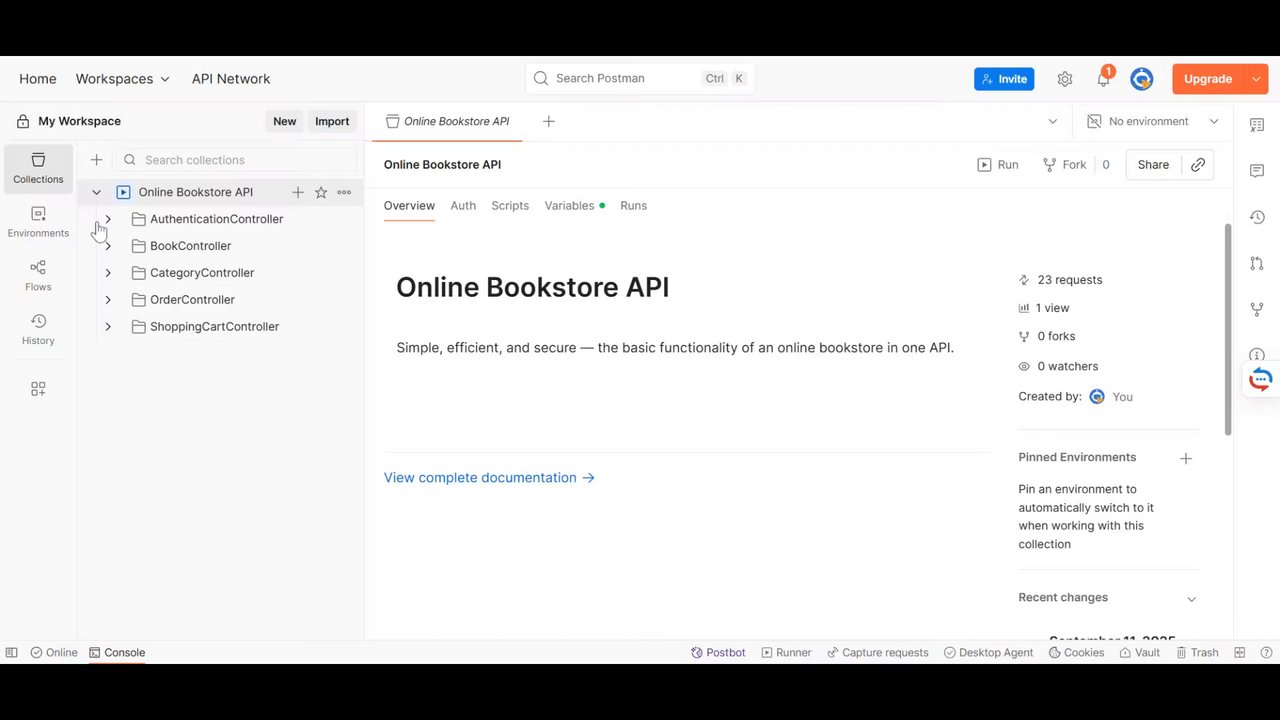Viewport: 1280px width, 720px height.
Task: Switch pane layout via status bar icon
Action: 1239,653
